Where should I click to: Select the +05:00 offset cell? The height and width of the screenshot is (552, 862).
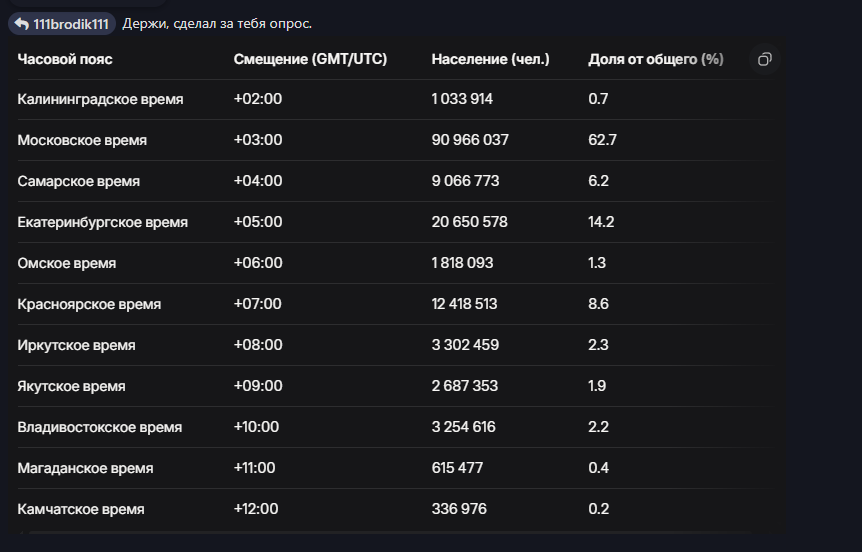(x=258, y=223)
